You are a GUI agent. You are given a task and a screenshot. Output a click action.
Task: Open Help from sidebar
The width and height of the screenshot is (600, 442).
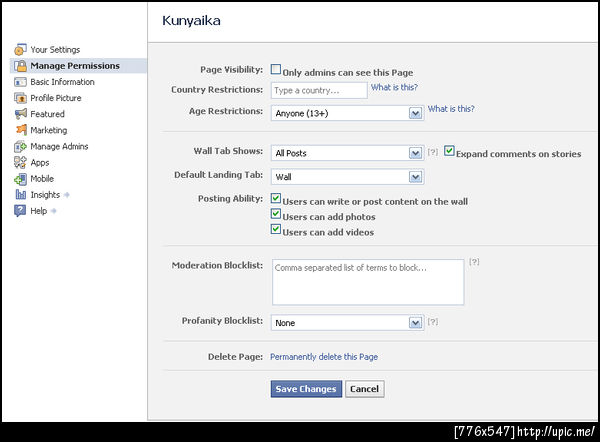[39, 211]
